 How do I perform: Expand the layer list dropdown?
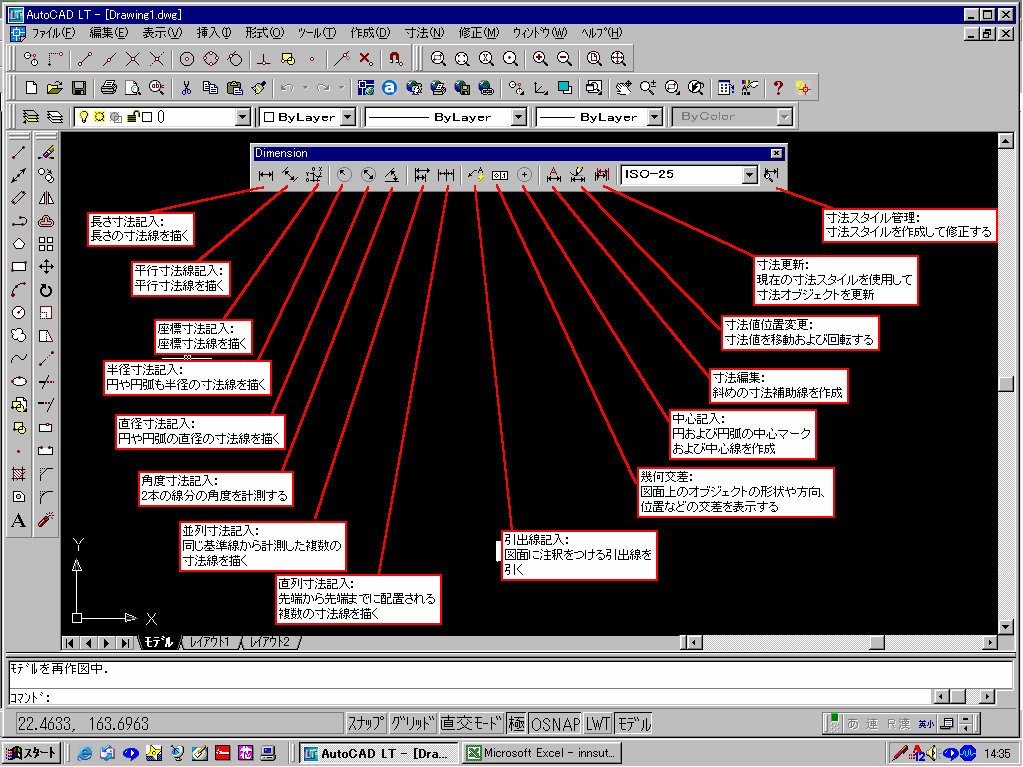[x=243, y=117]
